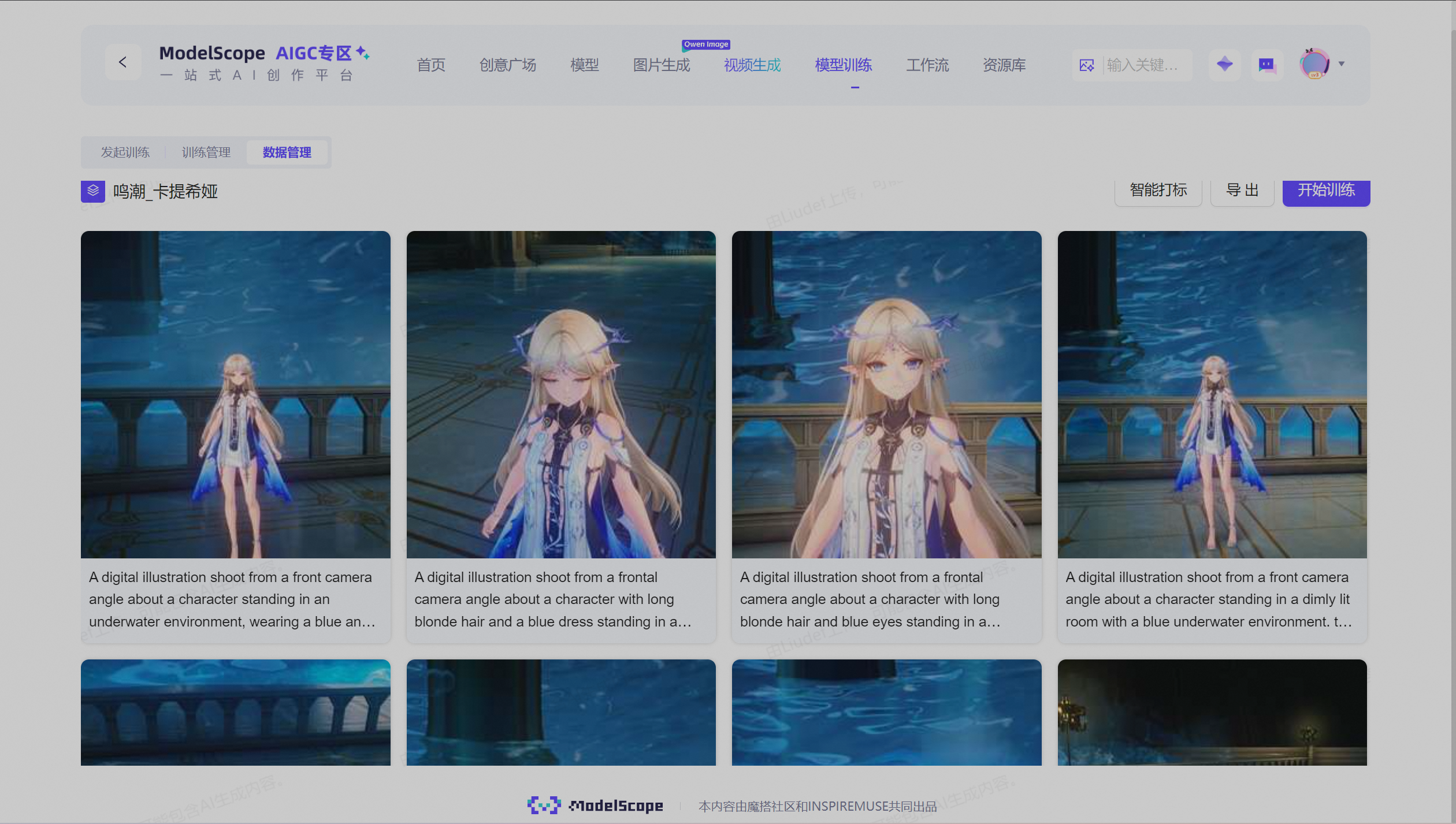Viewport: 1456px width, 824px height.
Task: Click the purple diamond star icon
Action: pyautogui.click(x=1224, y=64)
